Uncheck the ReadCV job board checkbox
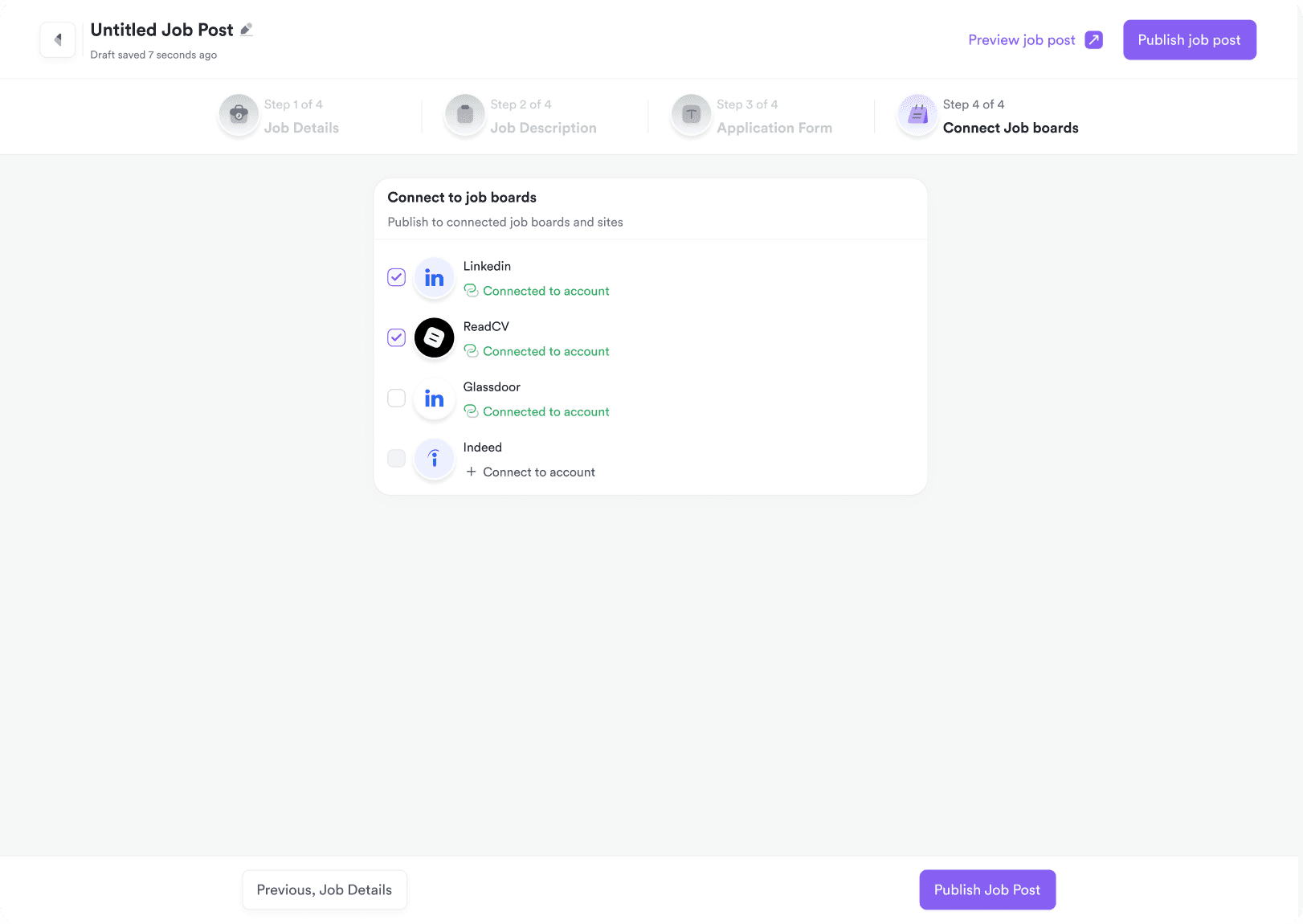This screenshot has width=1303, height=924. [397, 337]
